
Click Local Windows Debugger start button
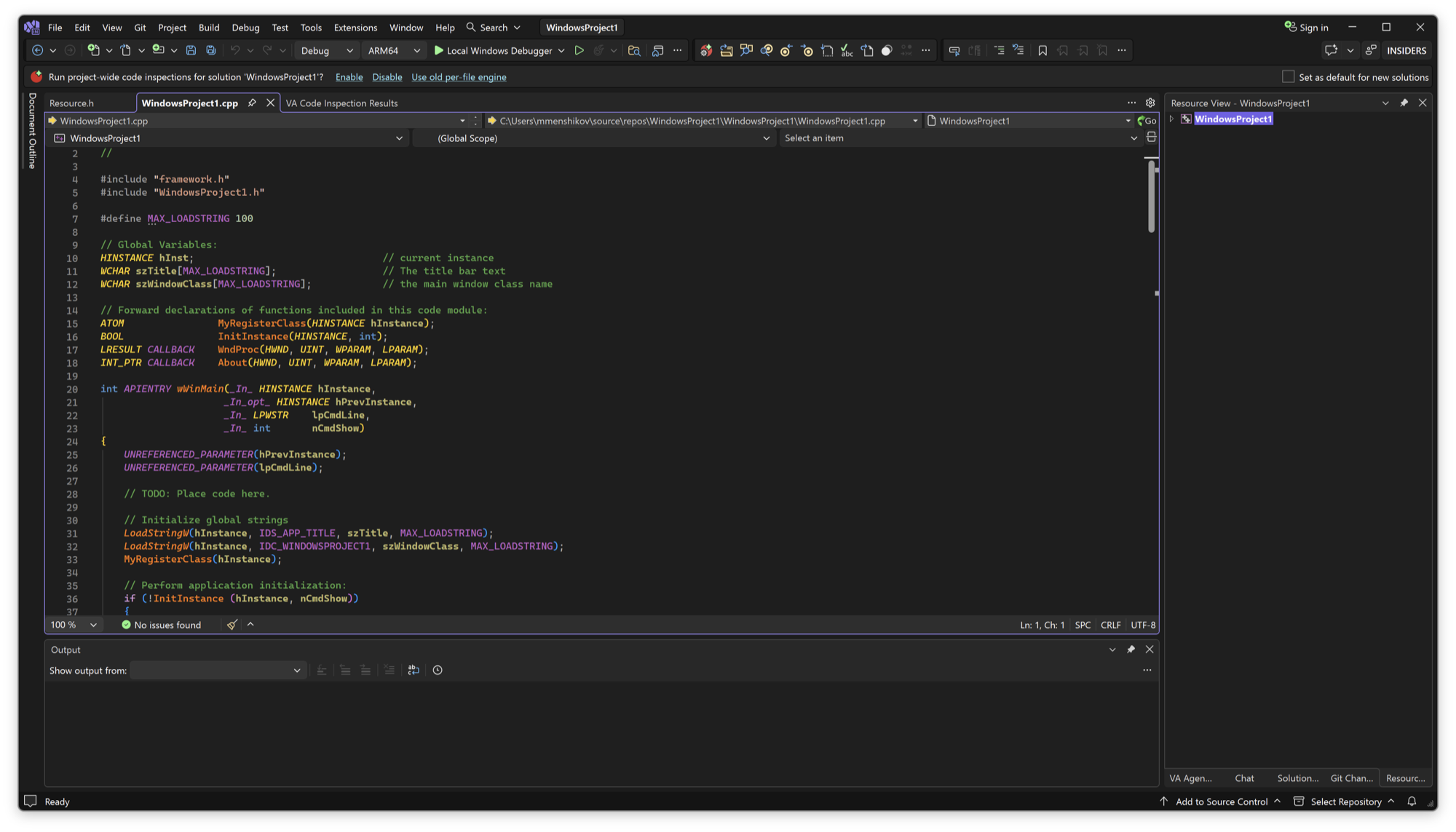point(493,50)
